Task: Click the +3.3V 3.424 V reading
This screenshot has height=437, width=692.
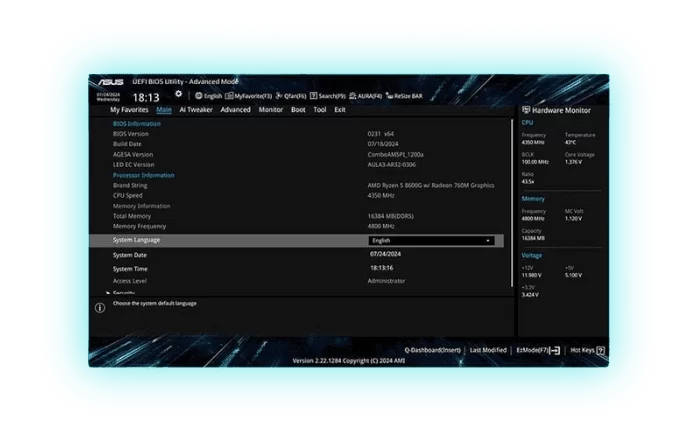Action: pos(530,295)
